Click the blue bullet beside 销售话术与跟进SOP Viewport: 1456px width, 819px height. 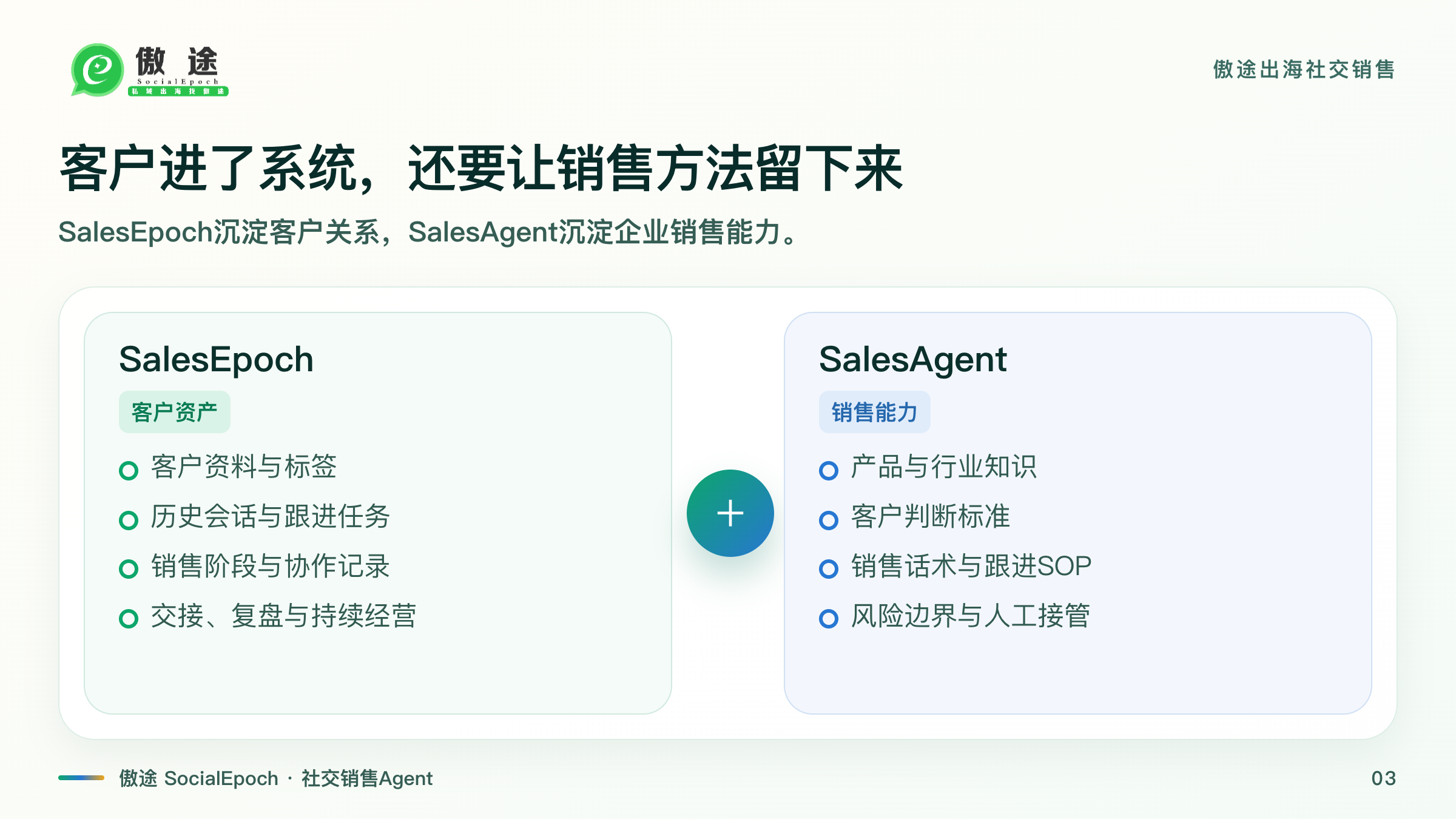tap(829, 569)
